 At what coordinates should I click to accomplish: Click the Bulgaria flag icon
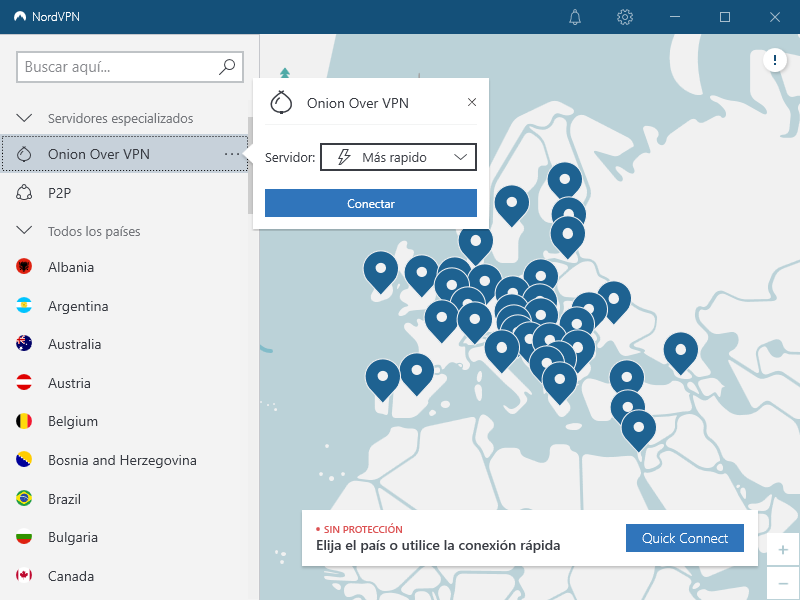tap(24, 537)
